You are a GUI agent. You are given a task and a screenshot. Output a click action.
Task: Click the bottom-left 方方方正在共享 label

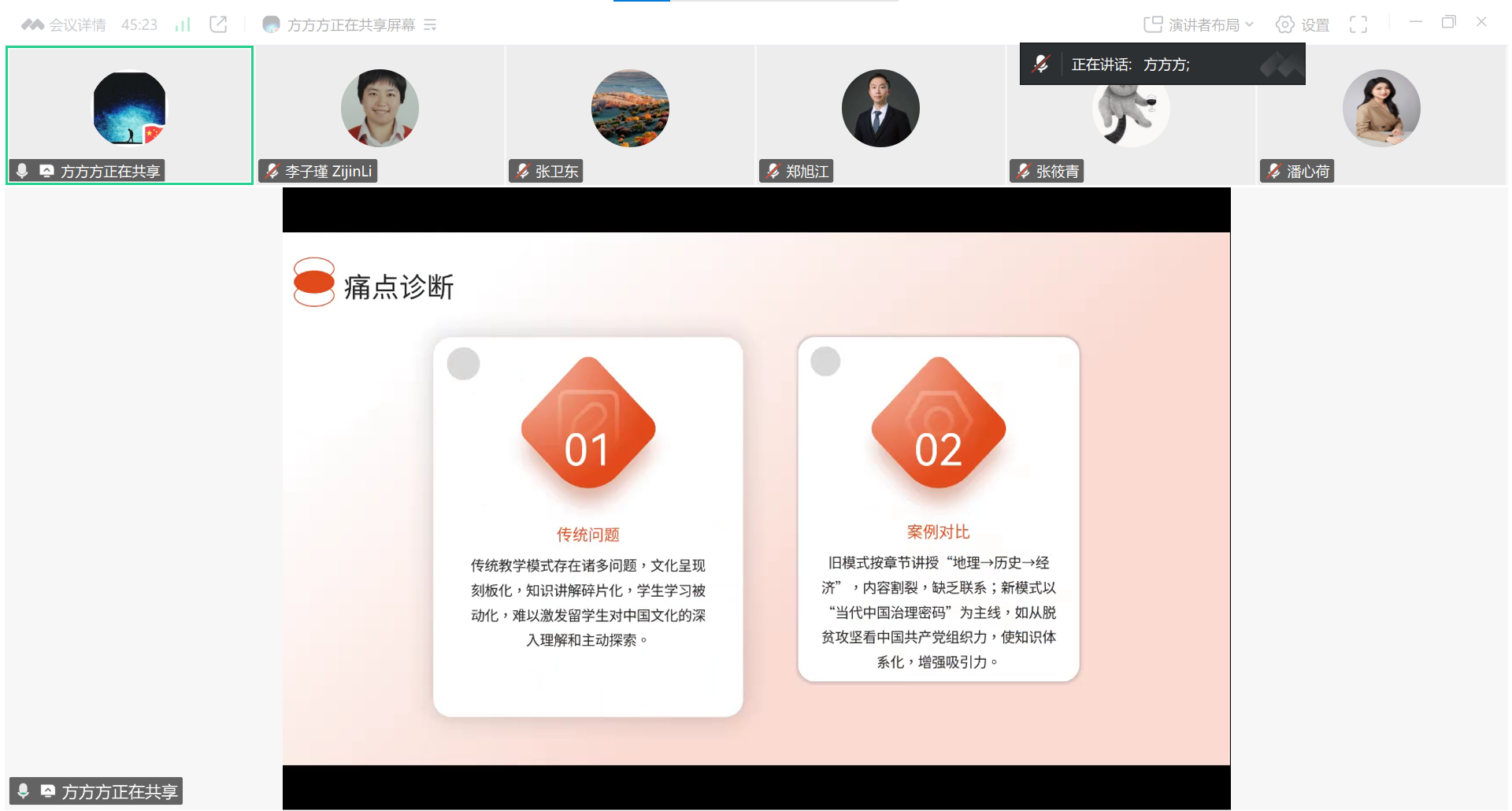pyautogui.click(x=96, y=791)
